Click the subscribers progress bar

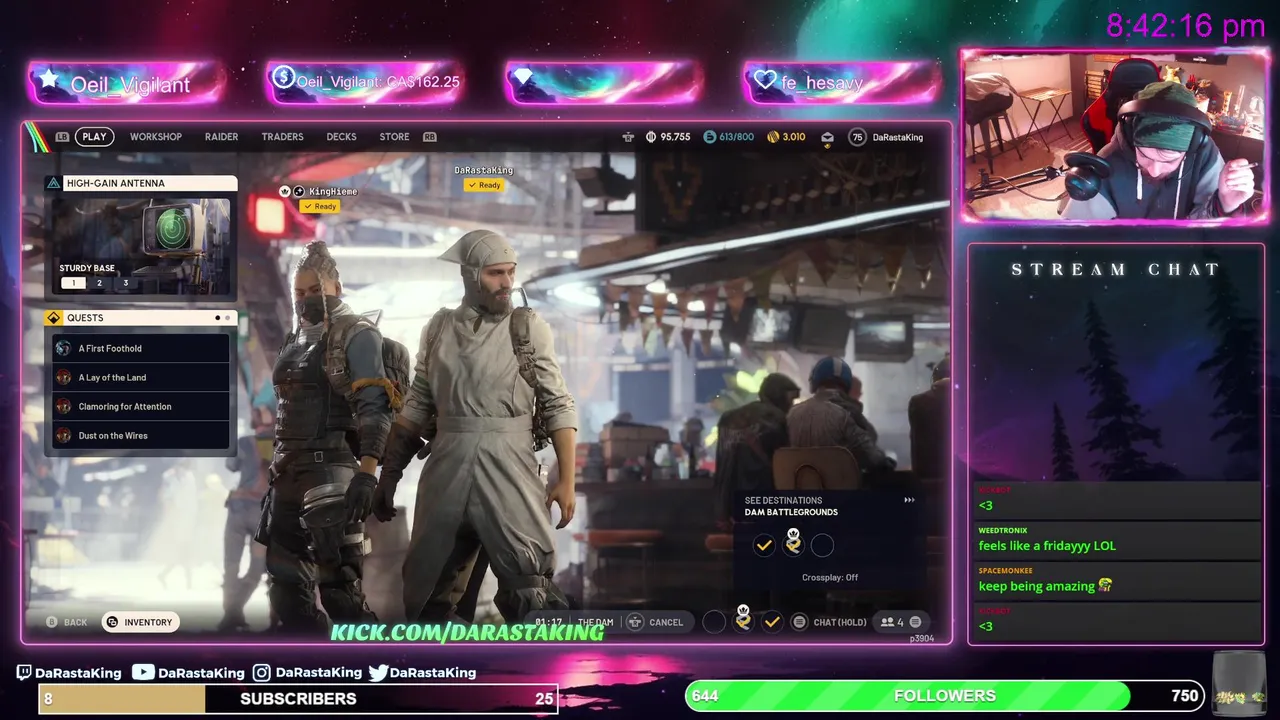298,698
